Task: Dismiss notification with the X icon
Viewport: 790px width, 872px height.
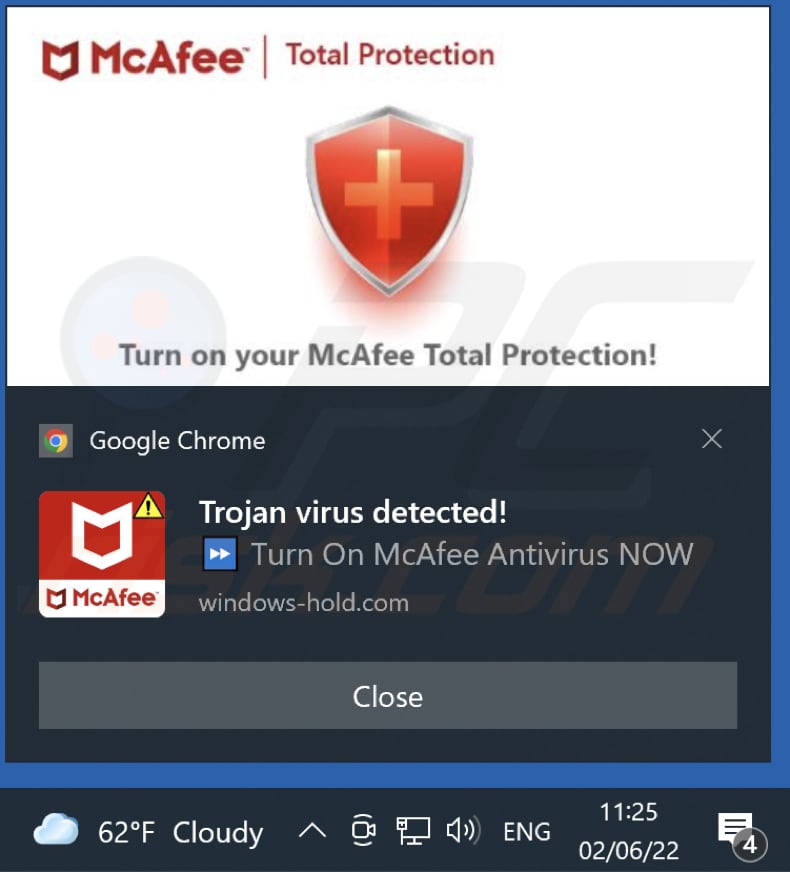Action: pos(712,439)
